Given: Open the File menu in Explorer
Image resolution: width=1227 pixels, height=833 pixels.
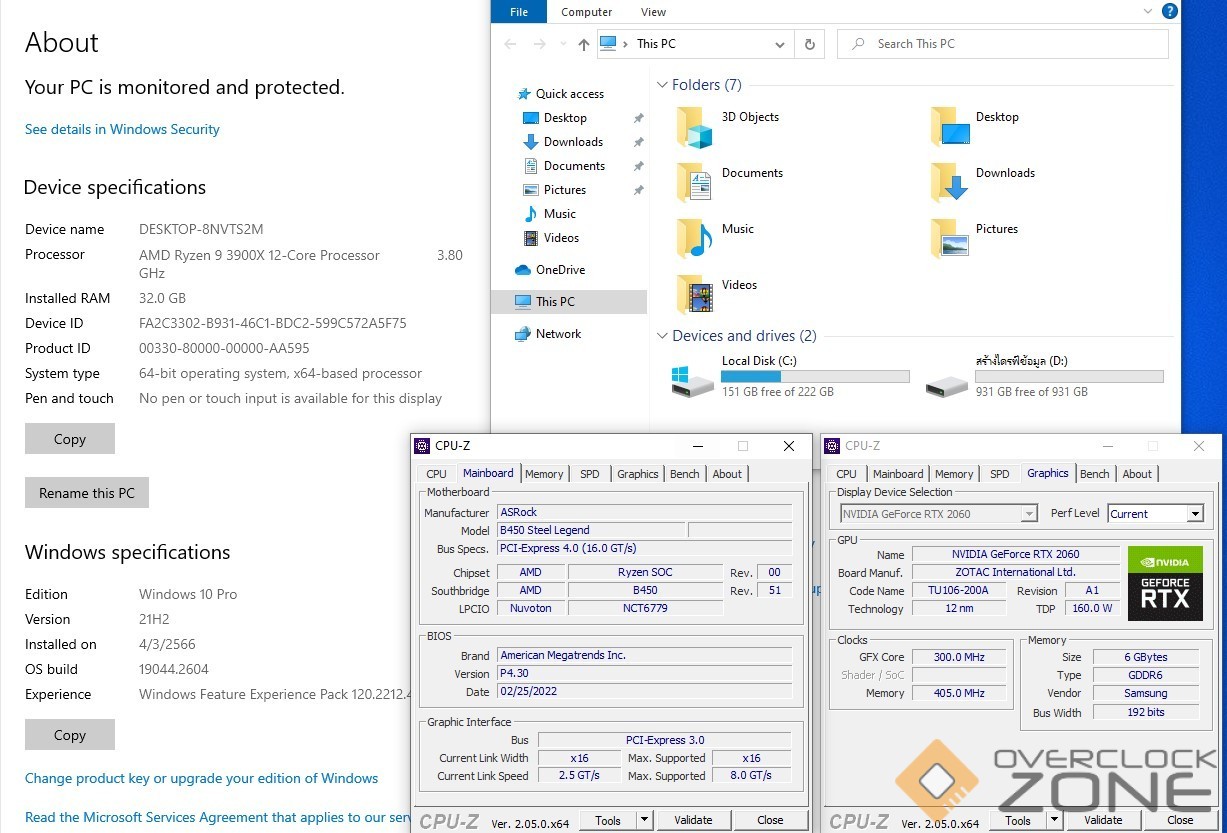Looking at the screenshot, I should point(519,12).
